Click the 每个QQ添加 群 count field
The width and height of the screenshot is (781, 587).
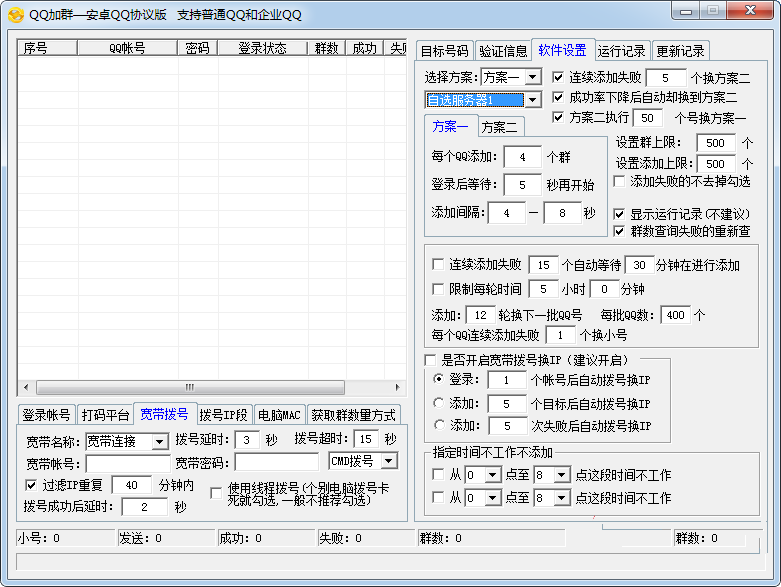coord(522,157)
